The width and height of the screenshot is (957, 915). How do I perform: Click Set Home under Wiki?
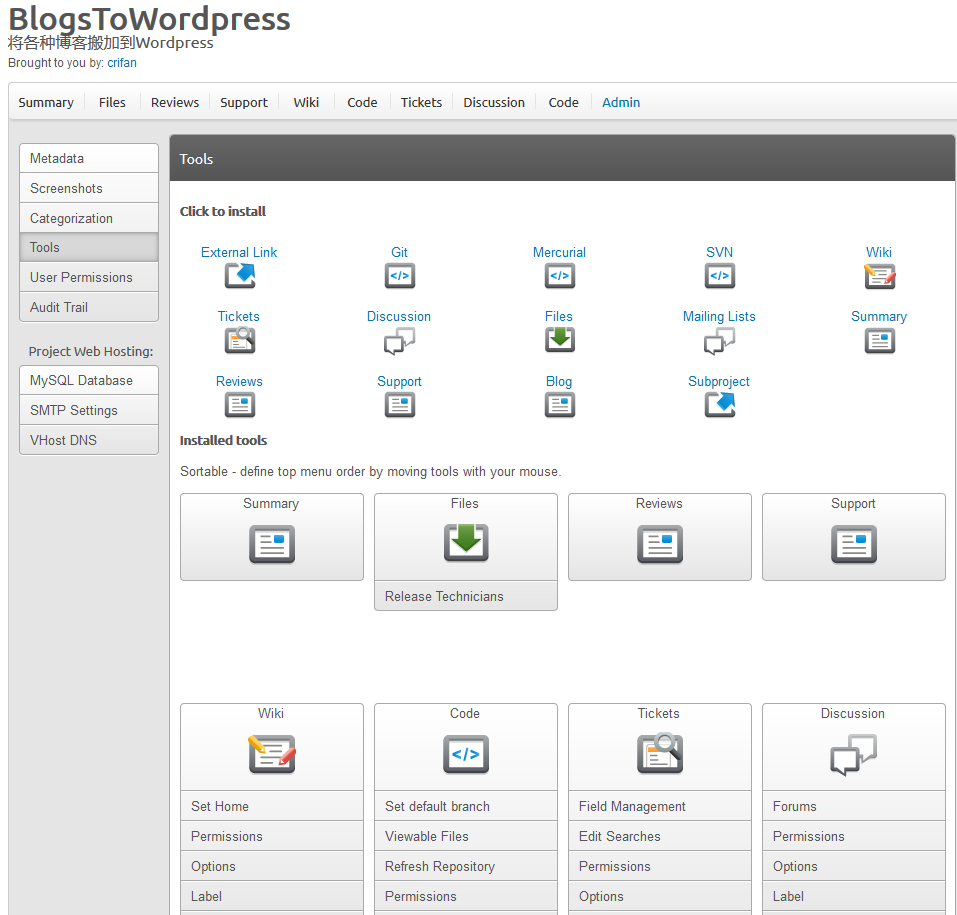coord(272,806)
